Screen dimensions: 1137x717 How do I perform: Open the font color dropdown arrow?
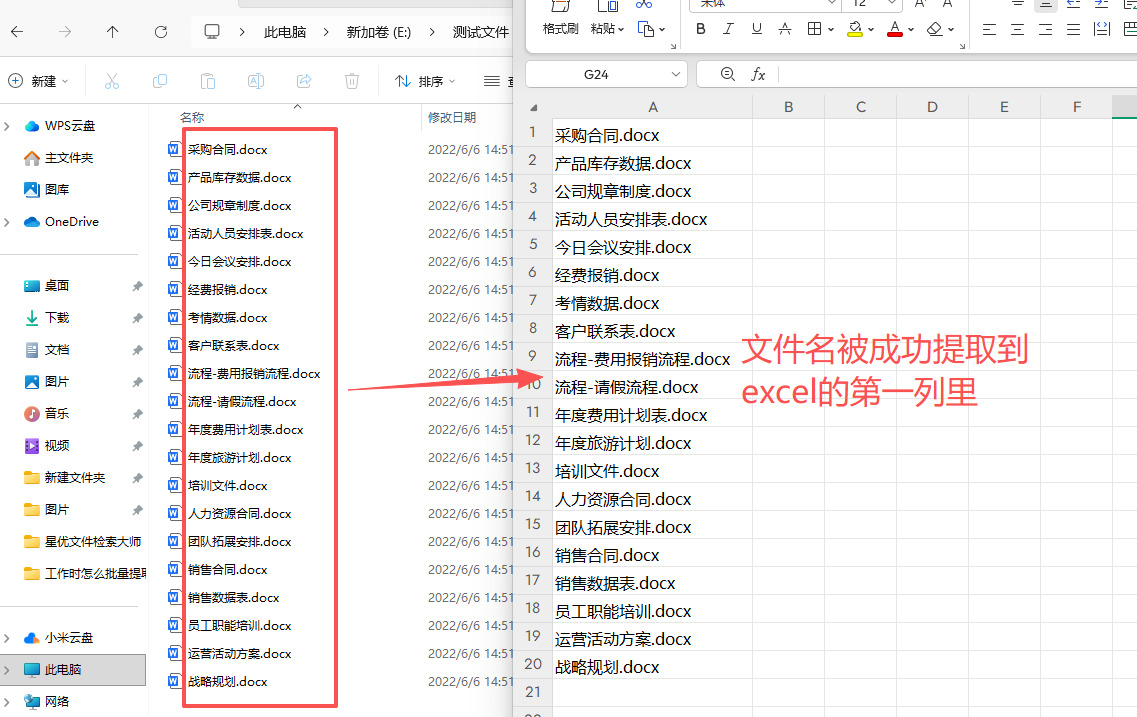(911, 30)
